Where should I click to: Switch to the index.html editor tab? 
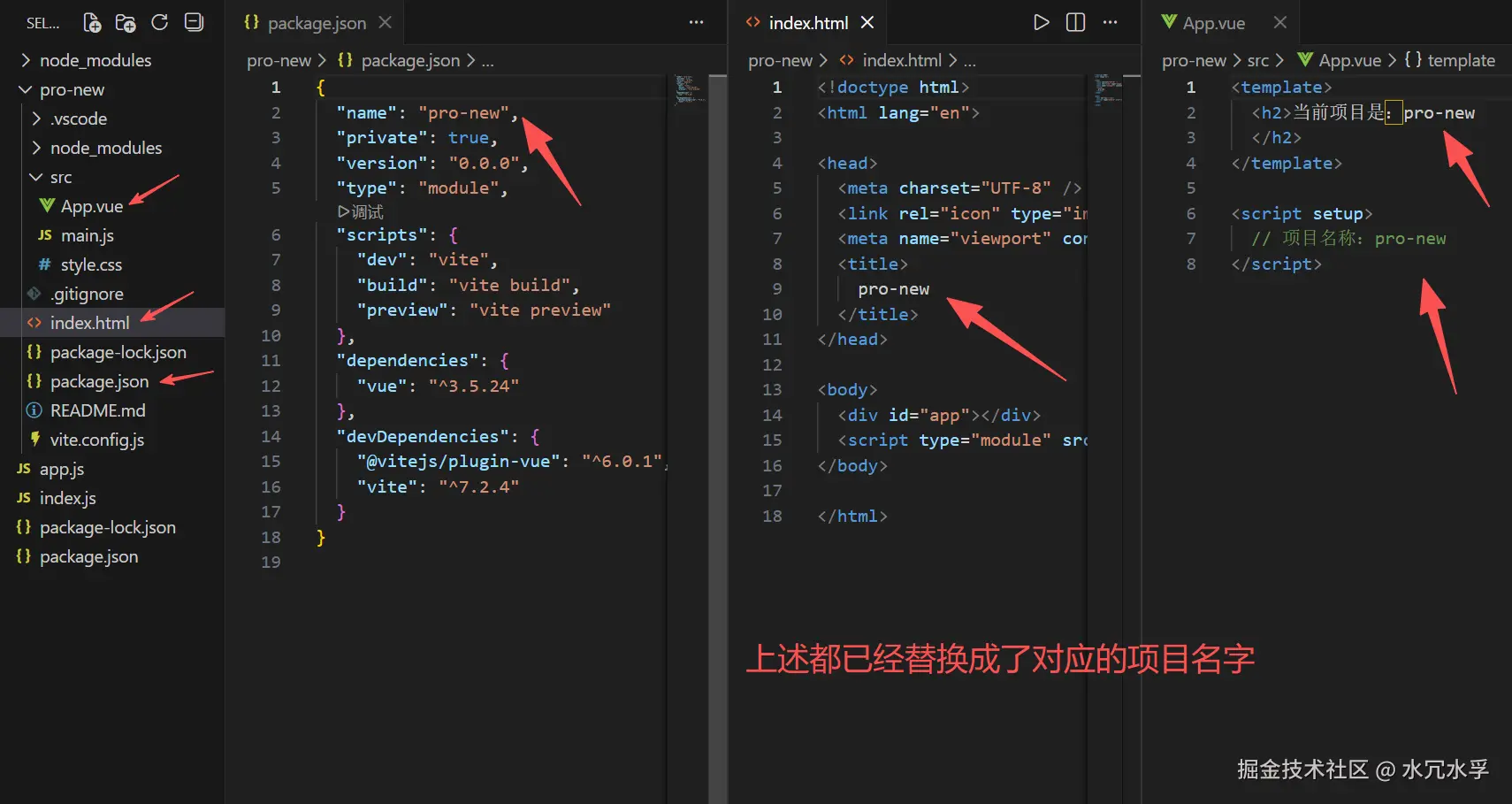coord(808,23)
